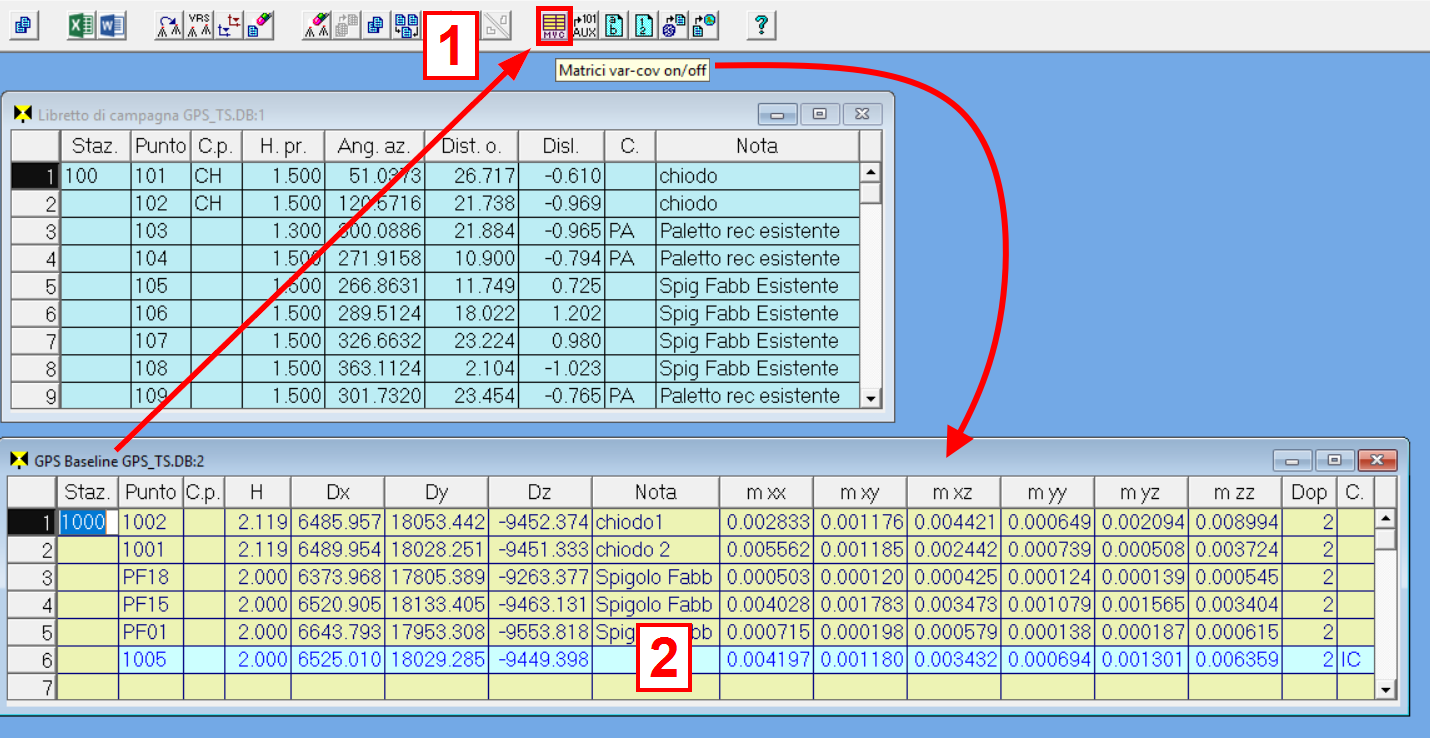Screen dimensions: 1430x738
Task: Click the red axes coordinate icon
Action: pos(229,25)
